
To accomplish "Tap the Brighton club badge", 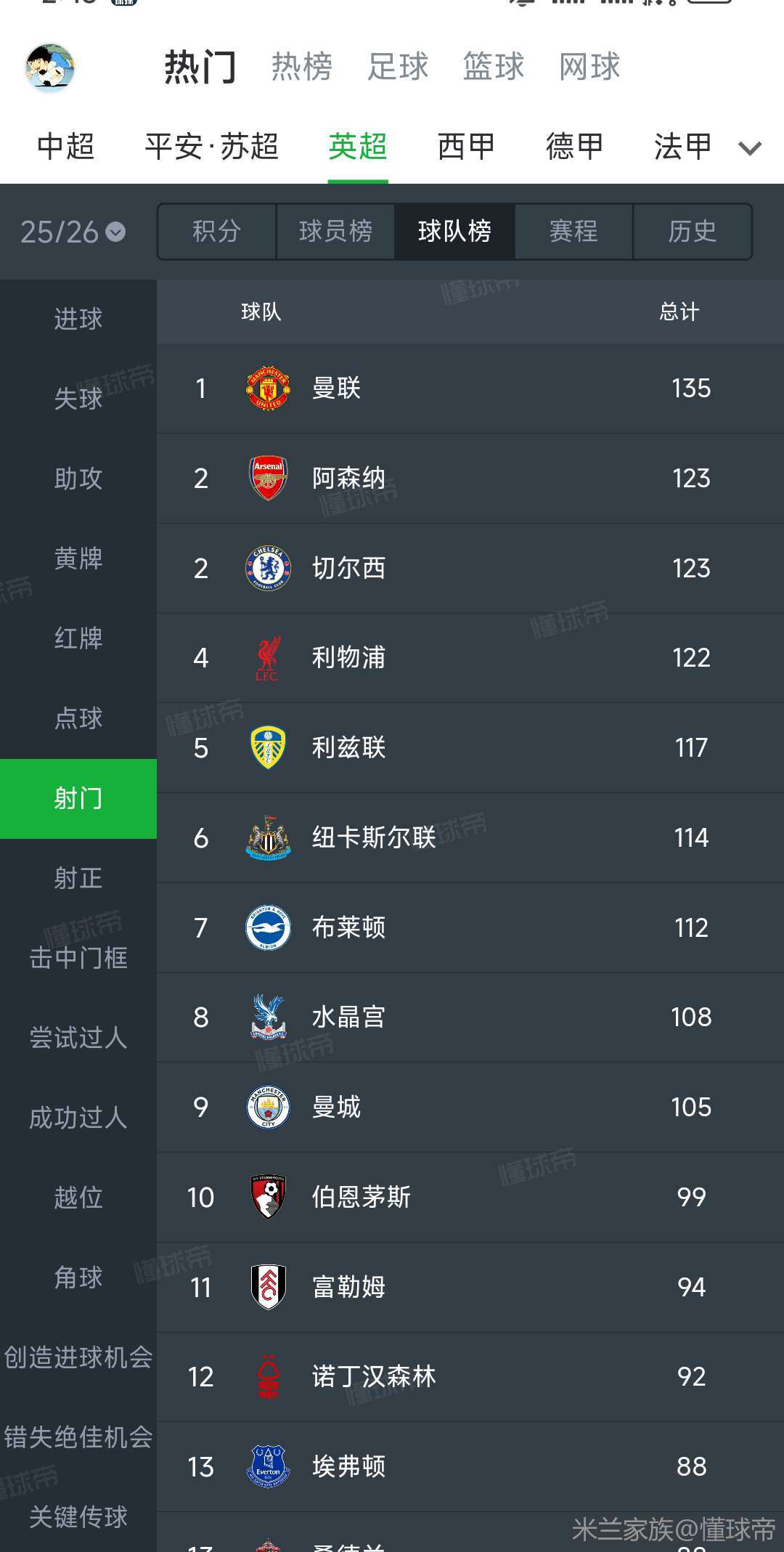I will (x=268, y=927).
